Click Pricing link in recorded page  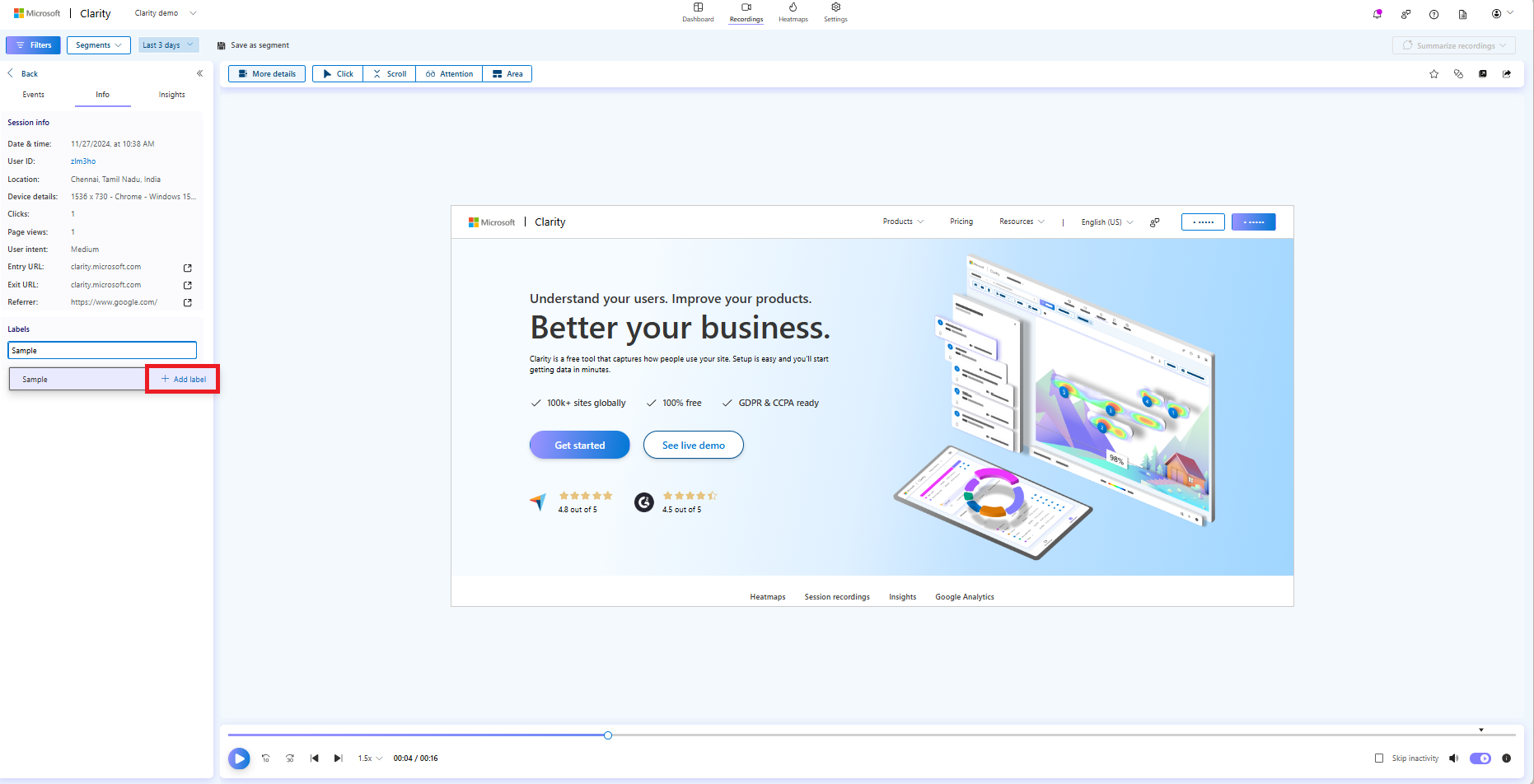tap(961, 222)
